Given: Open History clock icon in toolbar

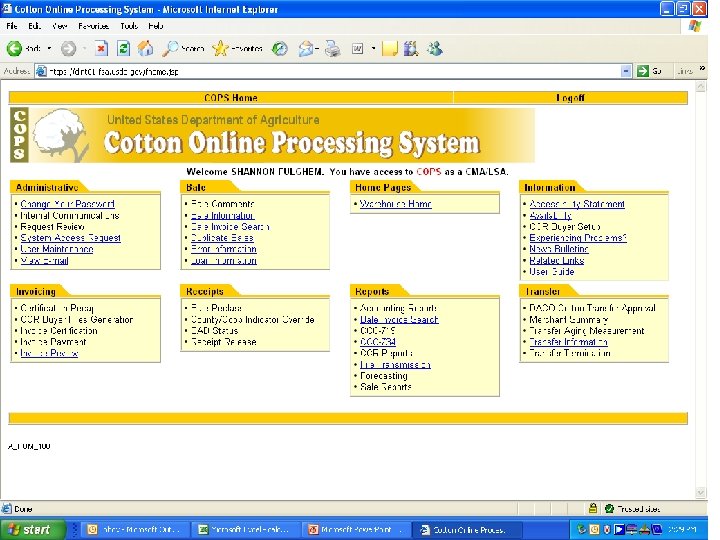Looking at the screenshot, I should [x=280, y=48].
